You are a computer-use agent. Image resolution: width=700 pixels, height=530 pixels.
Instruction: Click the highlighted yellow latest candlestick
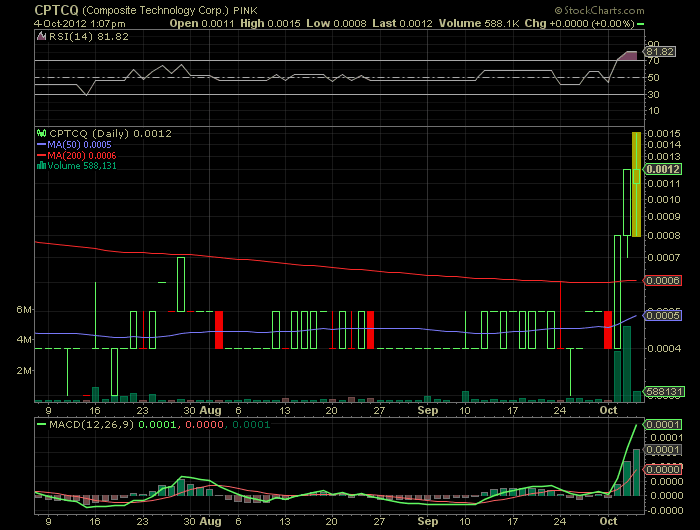[x=636, y=184]
